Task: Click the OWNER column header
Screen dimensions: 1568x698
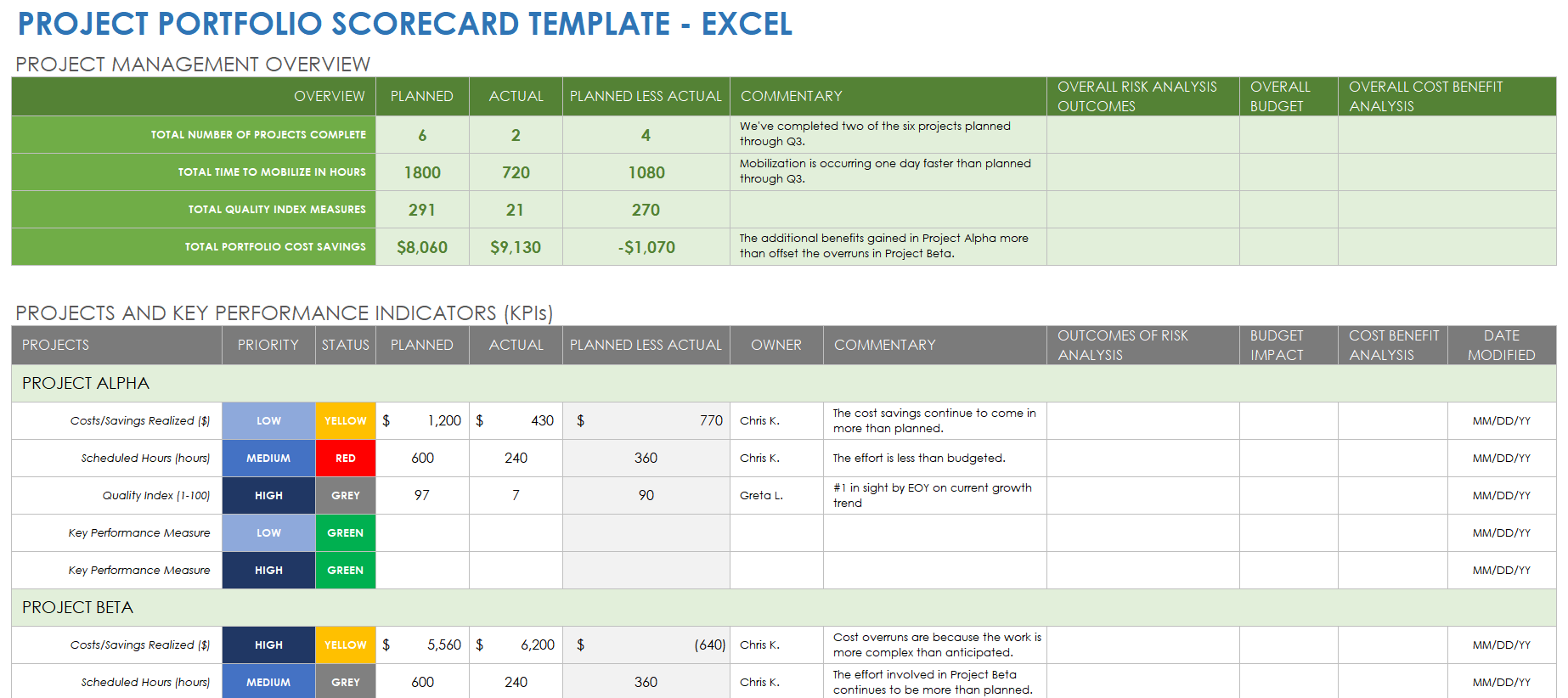Action: pos(776,346)
